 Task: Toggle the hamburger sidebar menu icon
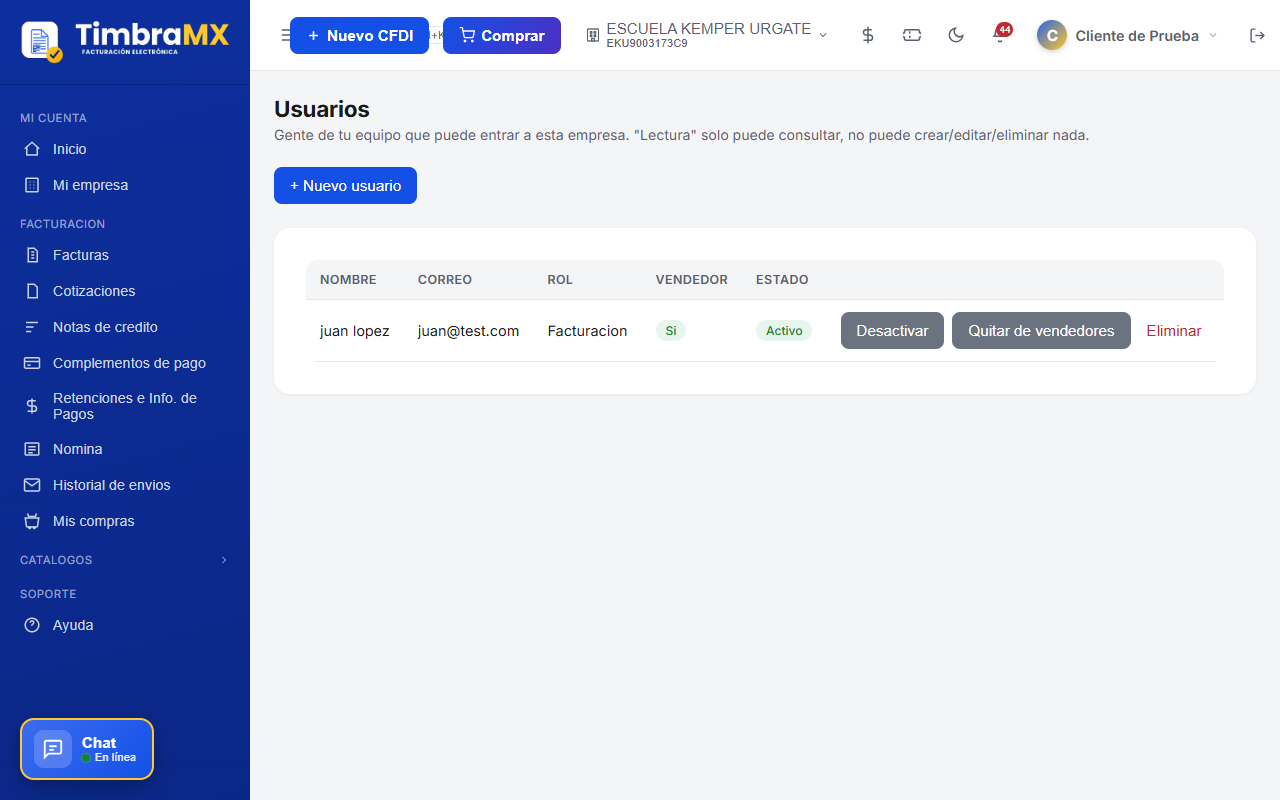(x=285, y=35)
